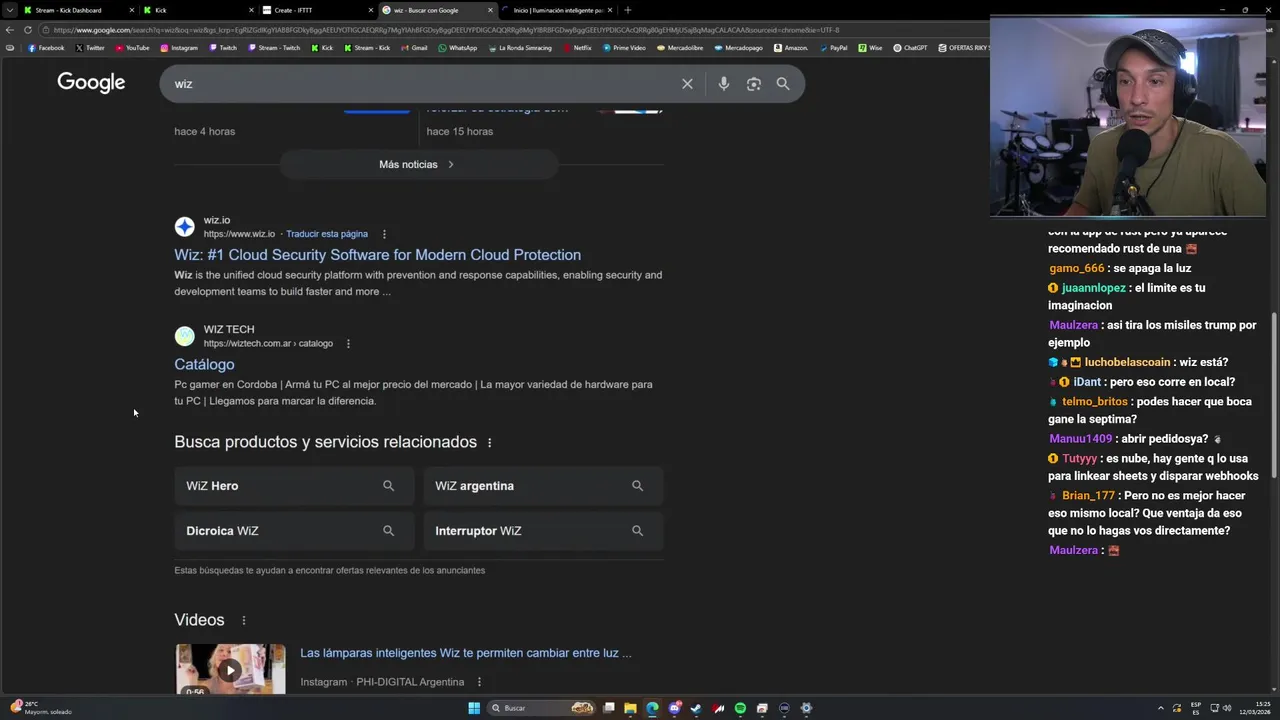Switch to the Create - IFTTT tab
The height and width of the screenshot is (720, 1280).
click(316, 10)
